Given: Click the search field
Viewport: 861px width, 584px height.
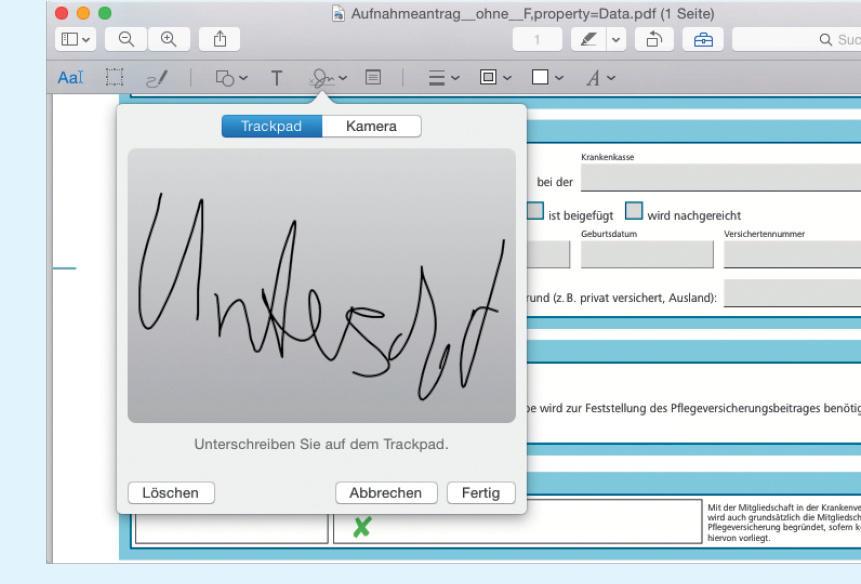Looking at the screenshot, I should [796, 40].
